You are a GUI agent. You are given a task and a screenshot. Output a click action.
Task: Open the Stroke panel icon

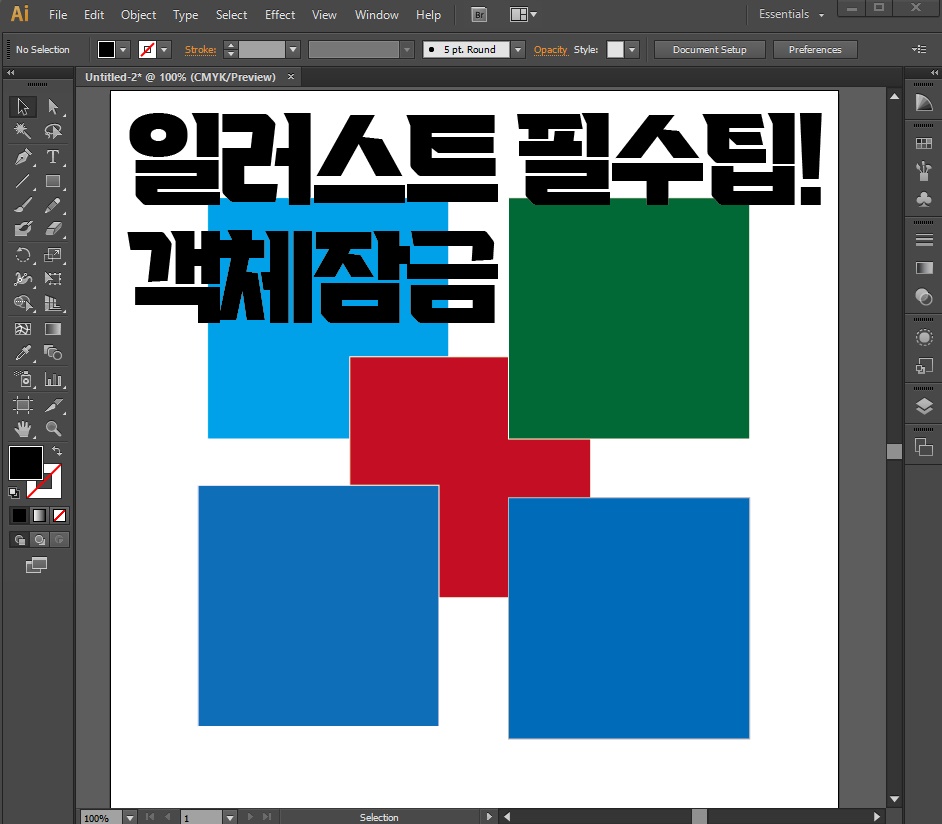[x=924, y=240]
